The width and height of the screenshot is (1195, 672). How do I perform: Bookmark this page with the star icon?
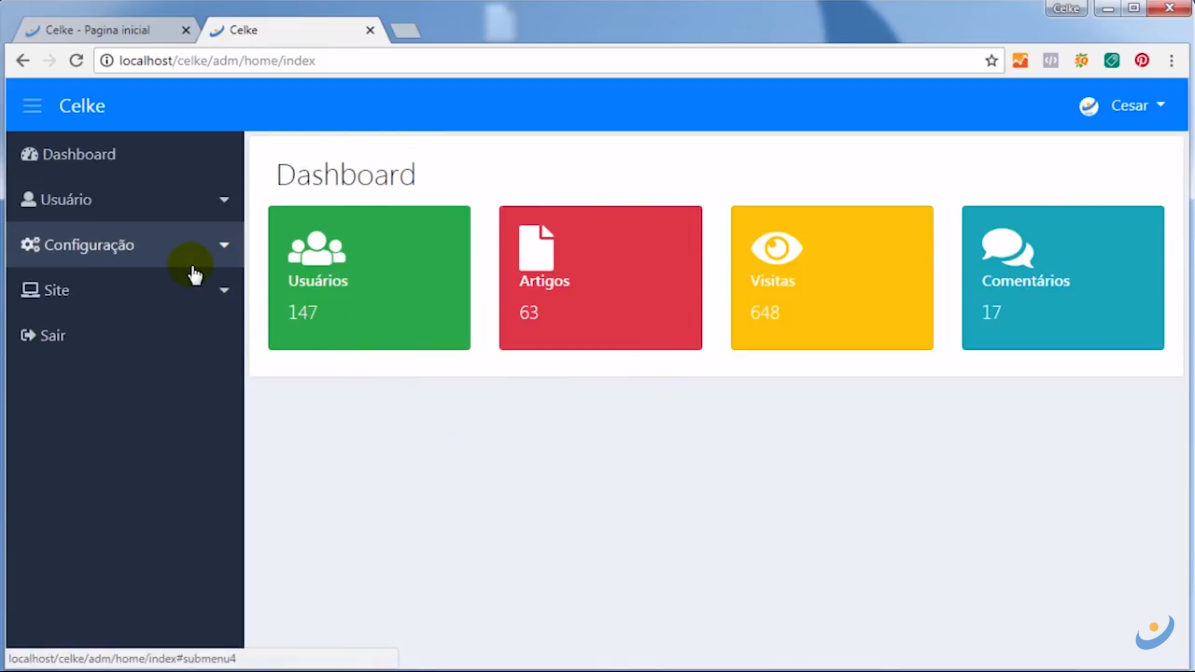point(991,61)
